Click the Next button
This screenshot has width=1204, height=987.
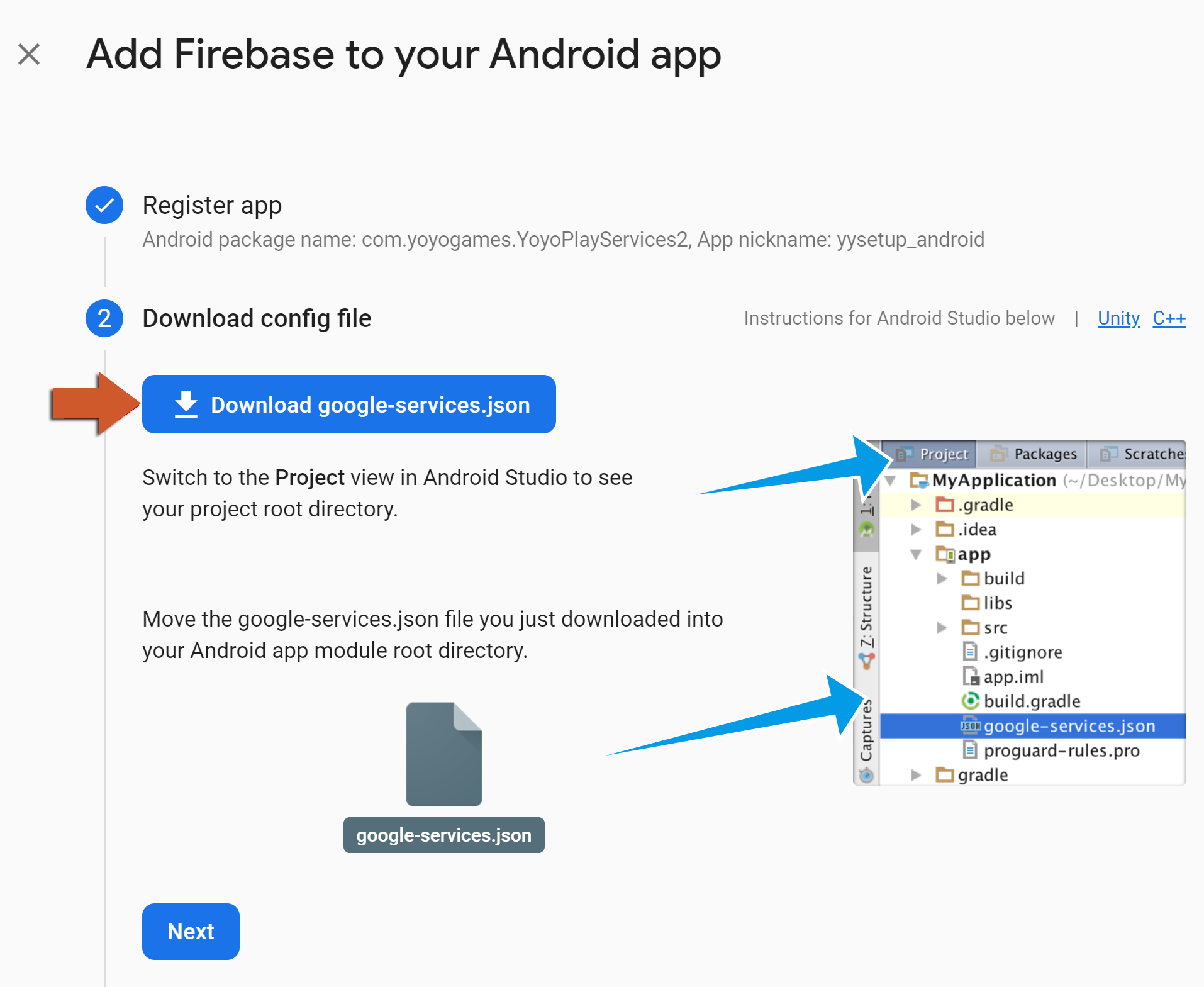(191, 932)
